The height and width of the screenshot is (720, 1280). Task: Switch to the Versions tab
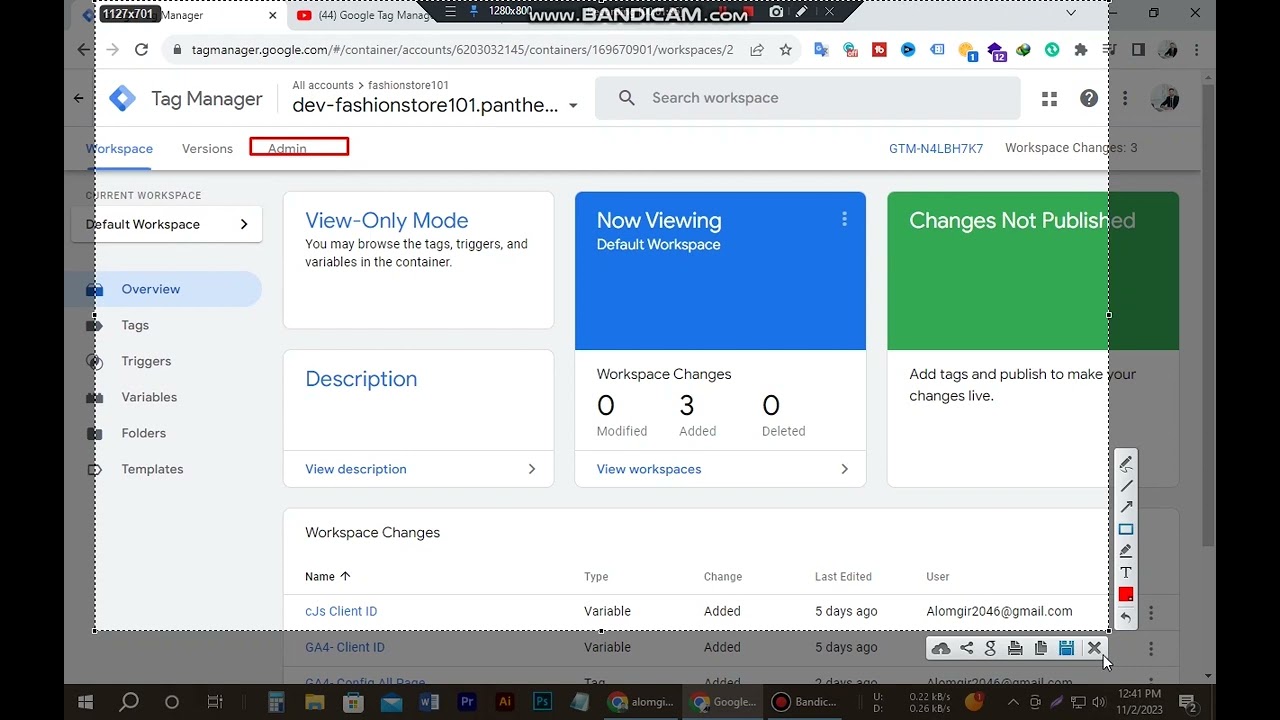coord(207,148)
